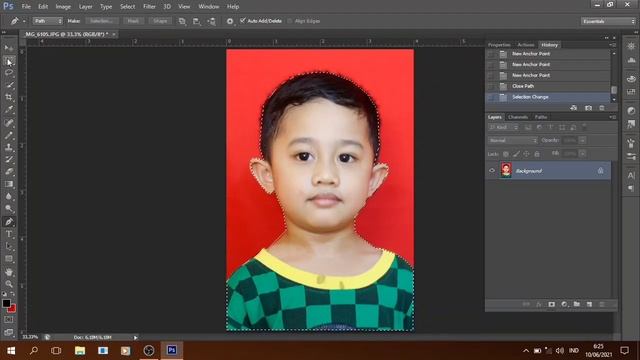Toggle lock image pixels brush icon
The height and width of the screenshot is (360, 640).
[516, 154]
